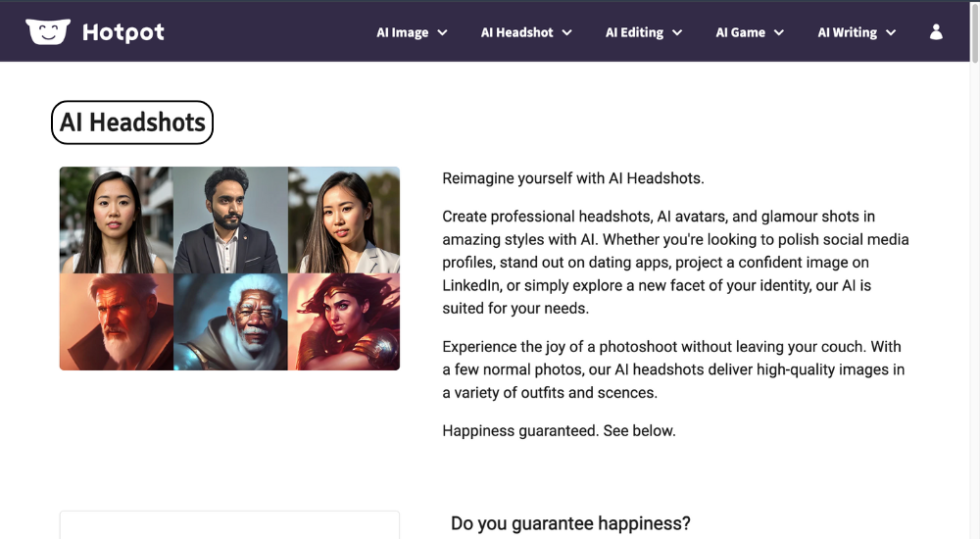The width and height of the screenshot is (980, 539).
Task: Select the top-right woman in blazer headshot
Action: (x=344, y=220)
